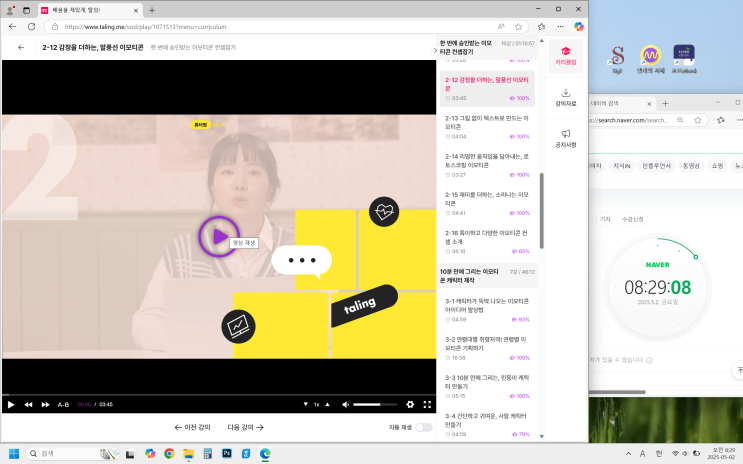Enter fullscreen mode in the video player
Image resolution: width=743 pixels, height=464 pixels.
(427, 404)
